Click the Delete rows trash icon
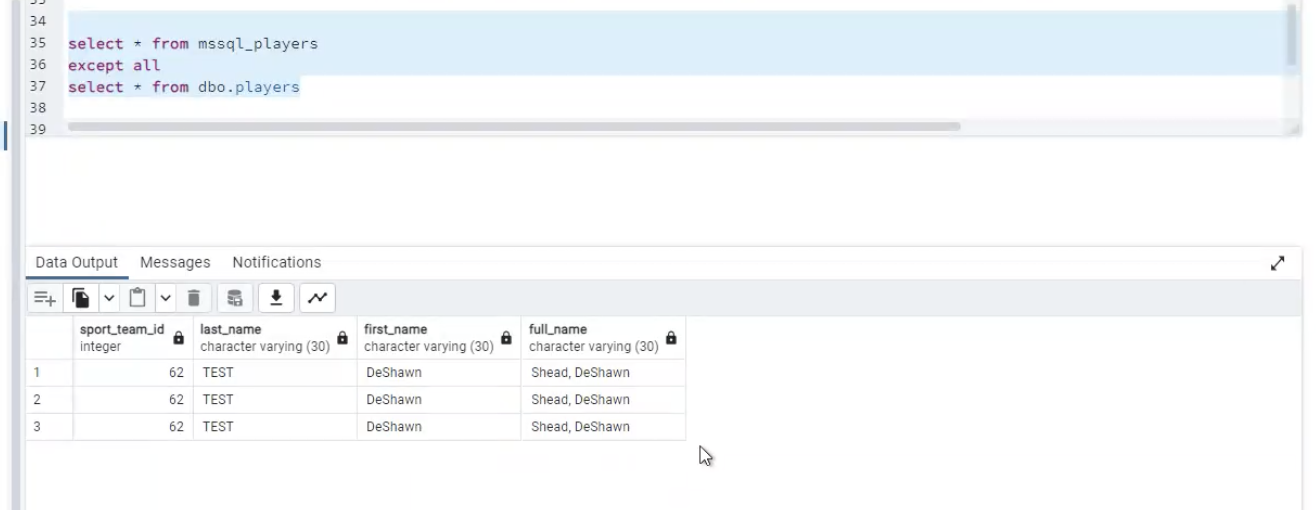The image size is (1316, 510). click(194, 298)
